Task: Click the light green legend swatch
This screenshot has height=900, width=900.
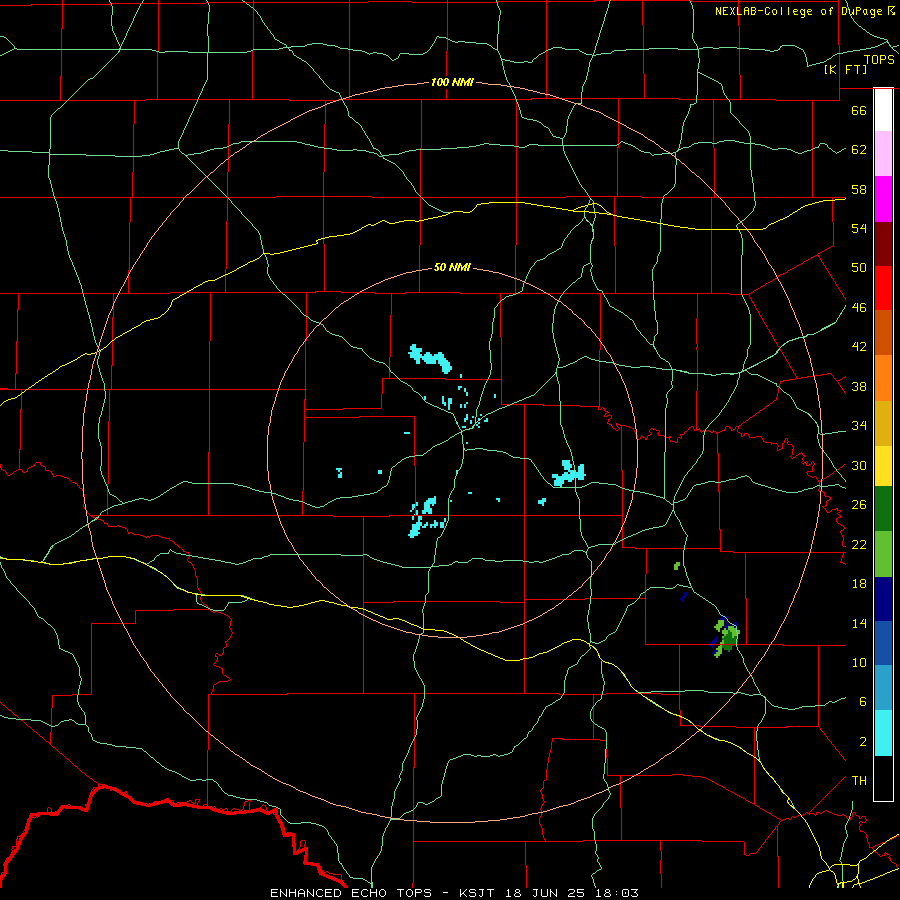Action: [883, 554]
